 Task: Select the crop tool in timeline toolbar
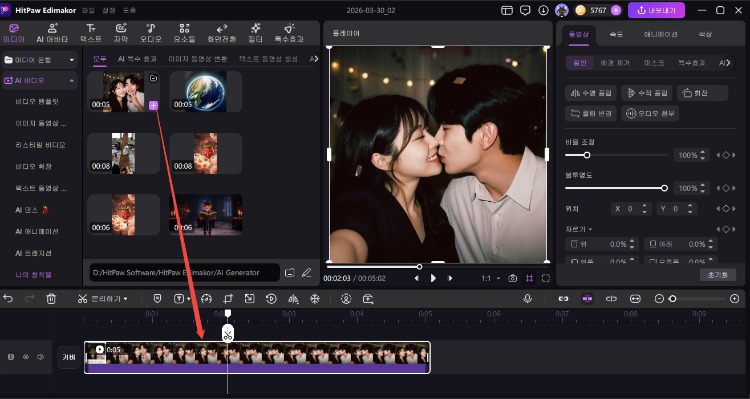pyautogui.click(x=228, y=299)
